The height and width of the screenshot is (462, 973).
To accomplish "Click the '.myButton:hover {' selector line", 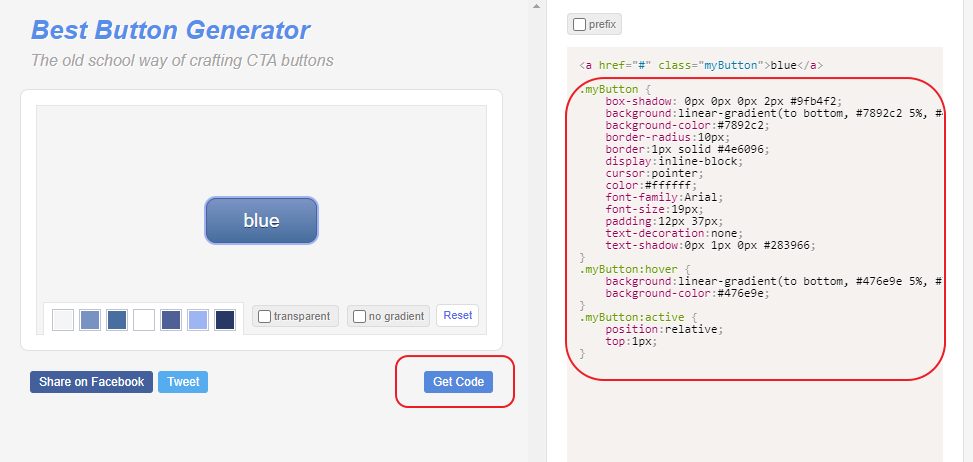I will click(x=635, y=269).
